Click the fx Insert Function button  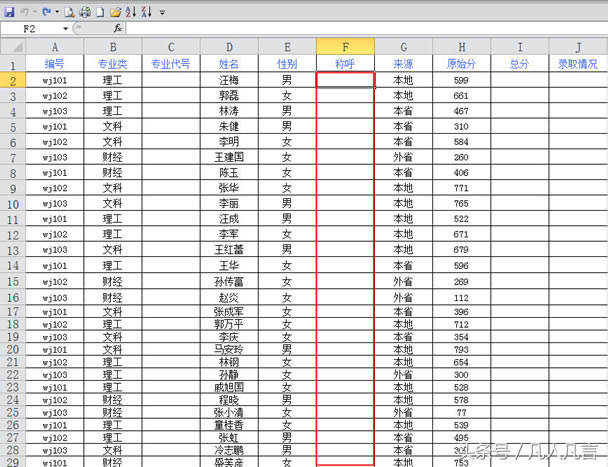point(117,29)
